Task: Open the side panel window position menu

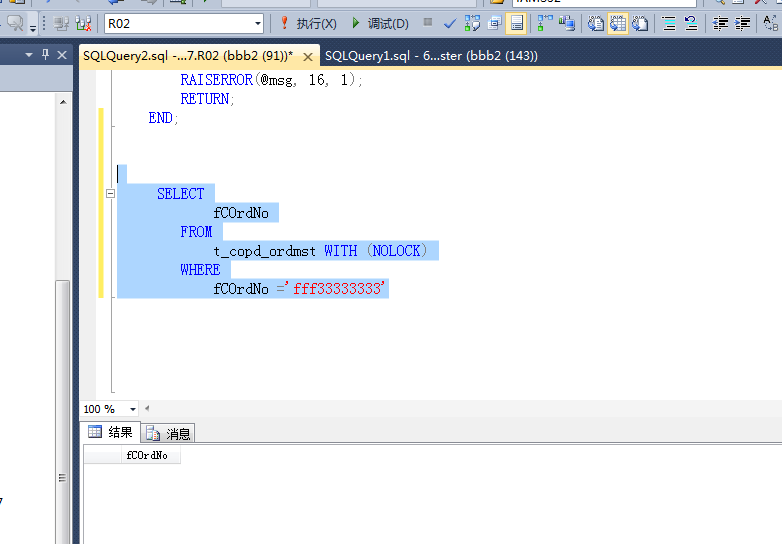Action: pos(29,54)
